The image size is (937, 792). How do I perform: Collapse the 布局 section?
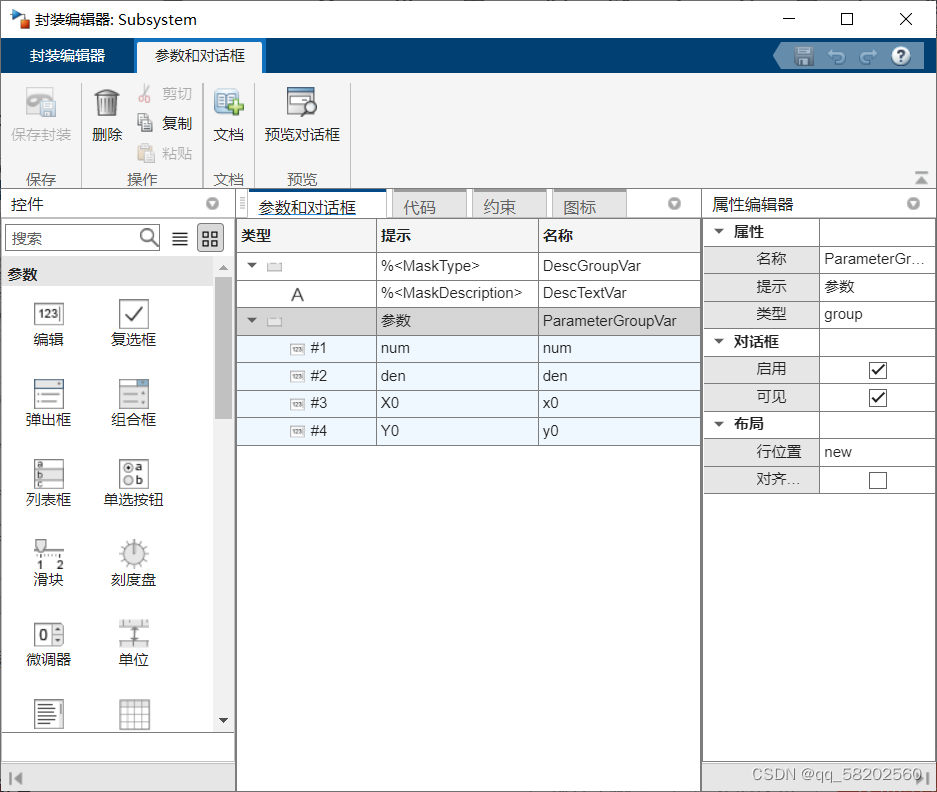click(719, 424)
